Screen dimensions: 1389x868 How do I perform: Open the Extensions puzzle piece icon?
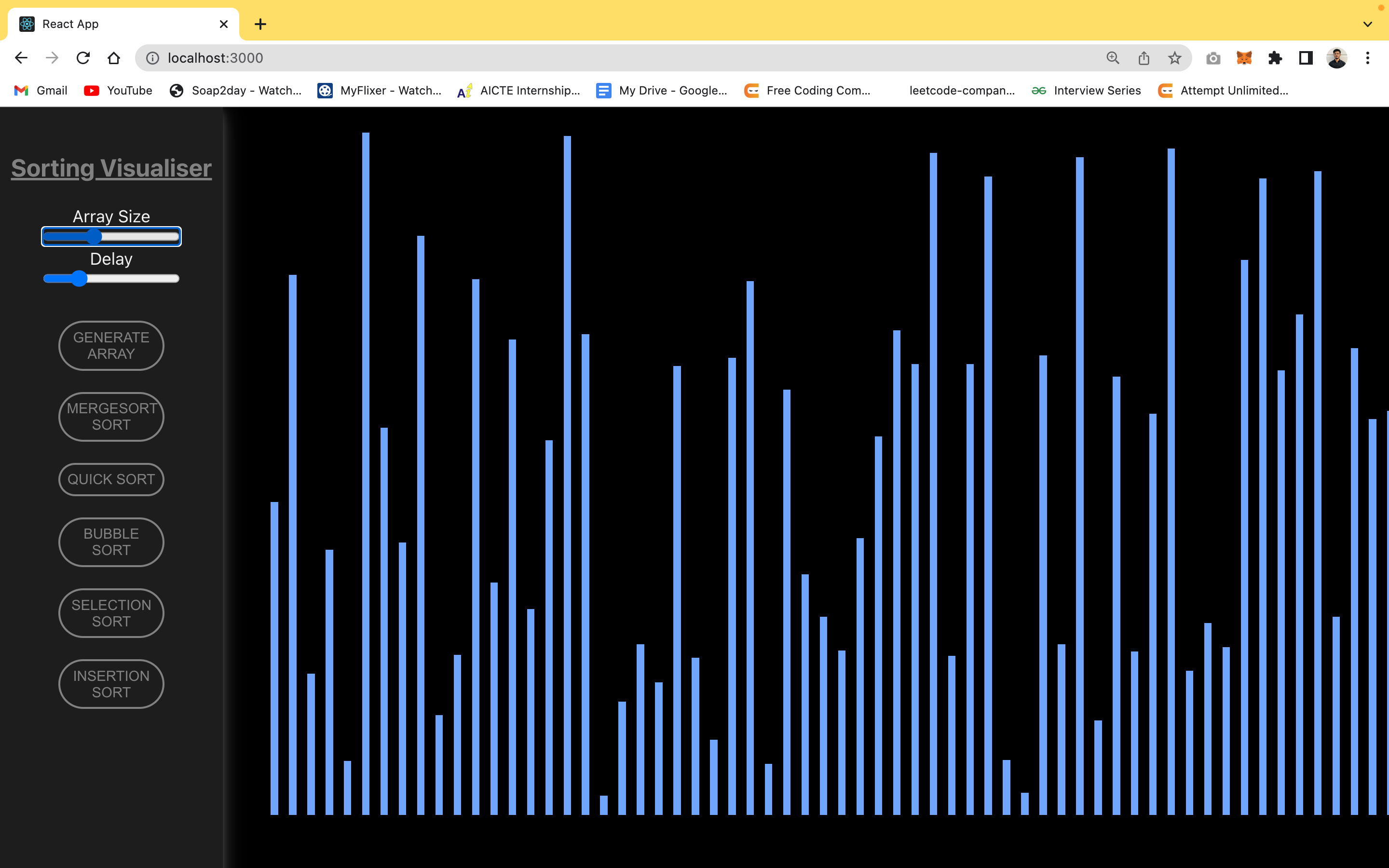click(x=1275, y=57)
